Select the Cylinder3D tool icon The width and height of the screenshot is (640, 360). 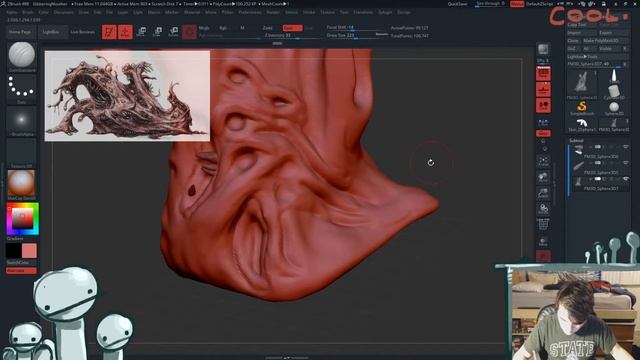(x=614, y=92)
